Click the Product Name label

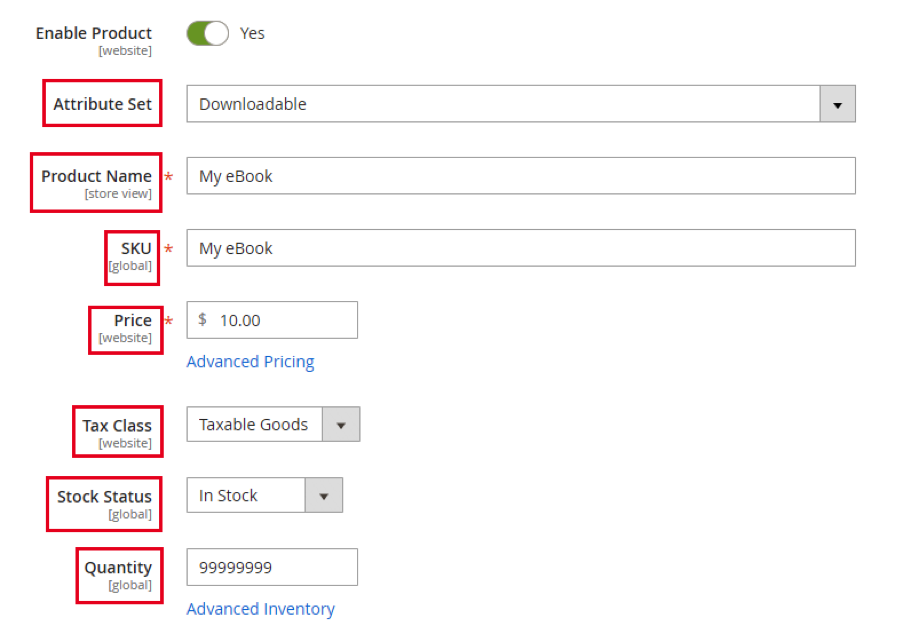click(x=95, y=176)
